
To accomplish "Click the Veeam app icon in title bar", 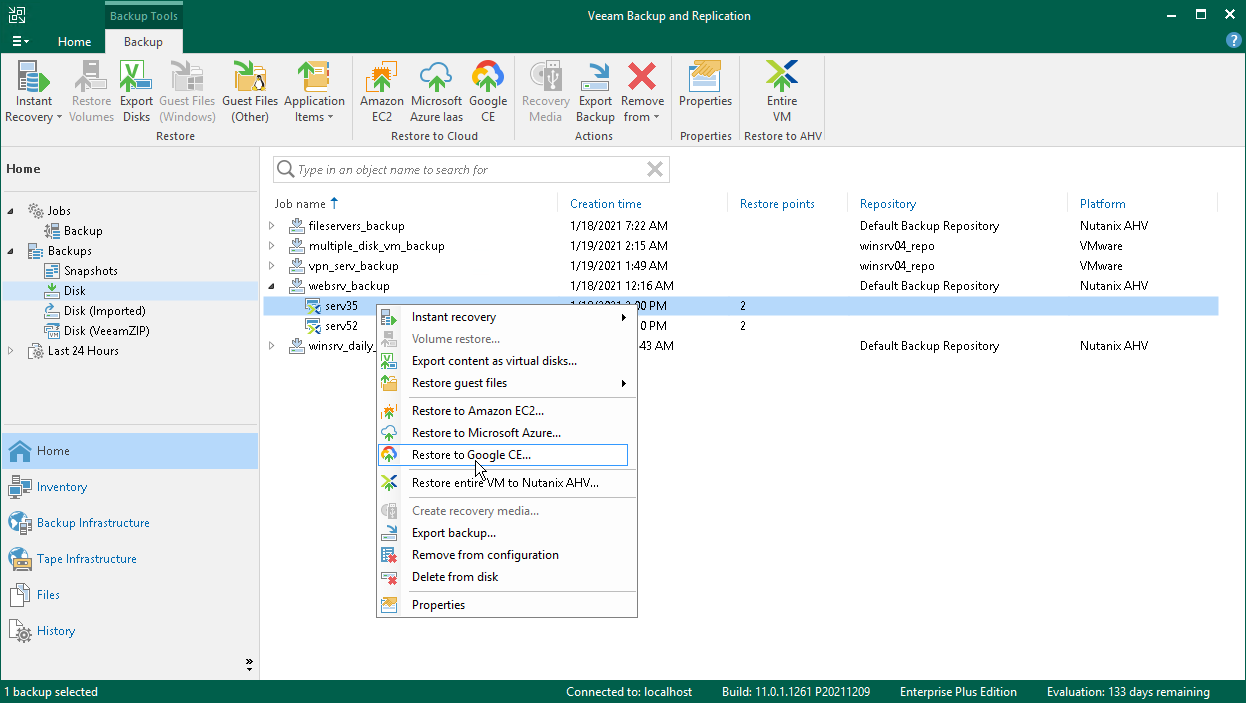I will [19, 15].
